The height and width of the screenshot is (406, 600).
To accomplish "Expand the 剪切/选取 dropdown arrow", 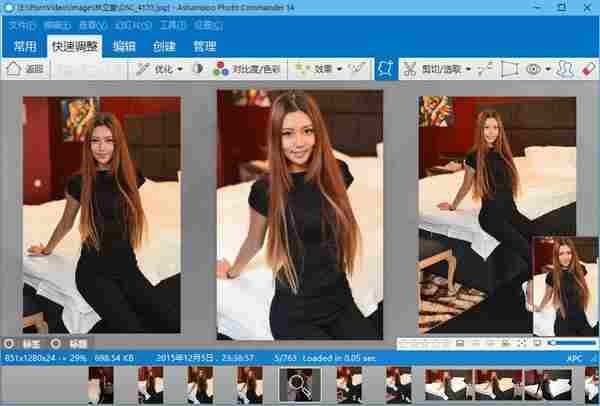I will point(468,70).
